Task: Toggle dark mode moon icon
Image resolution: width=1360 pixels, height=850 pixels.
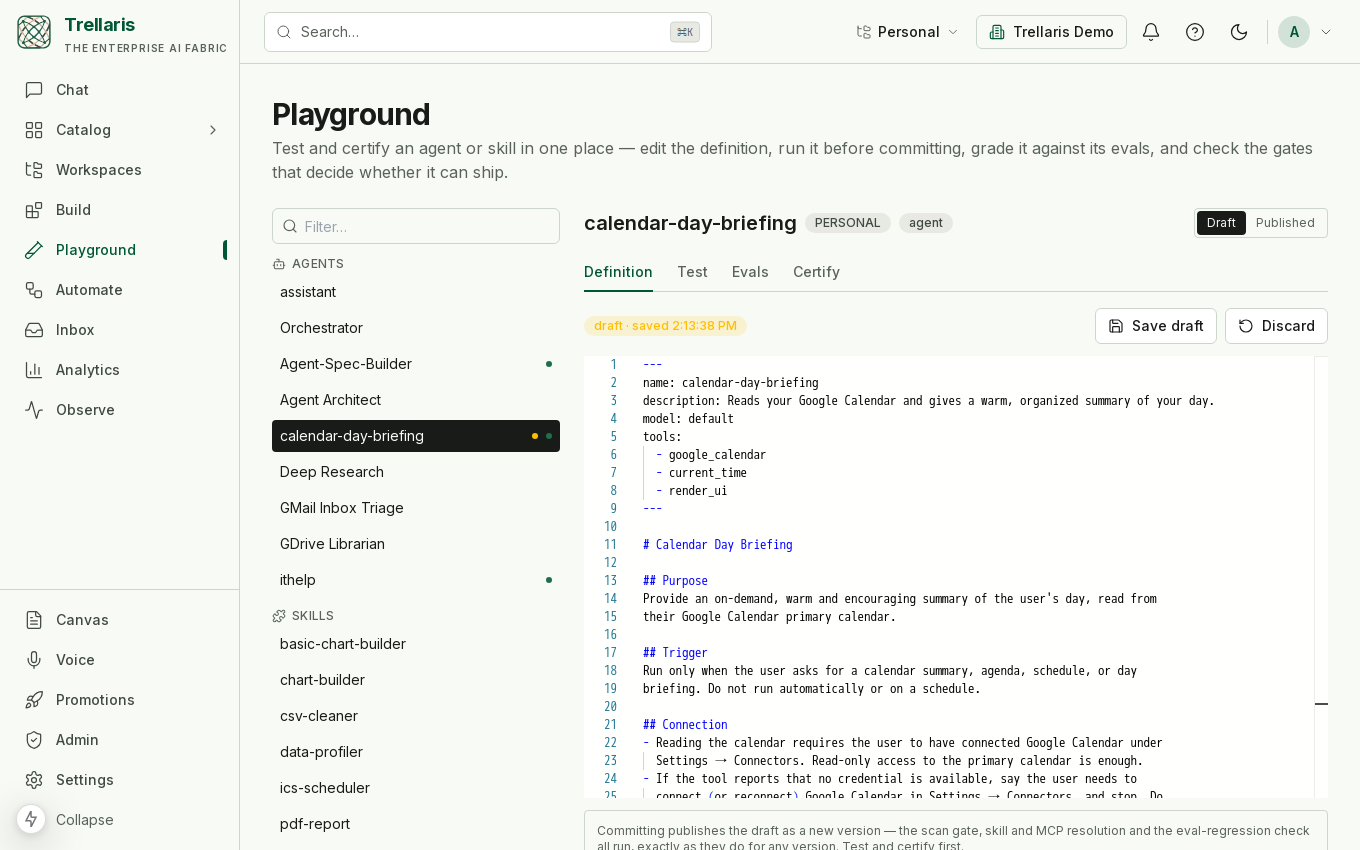Action: coord(1239,32)
